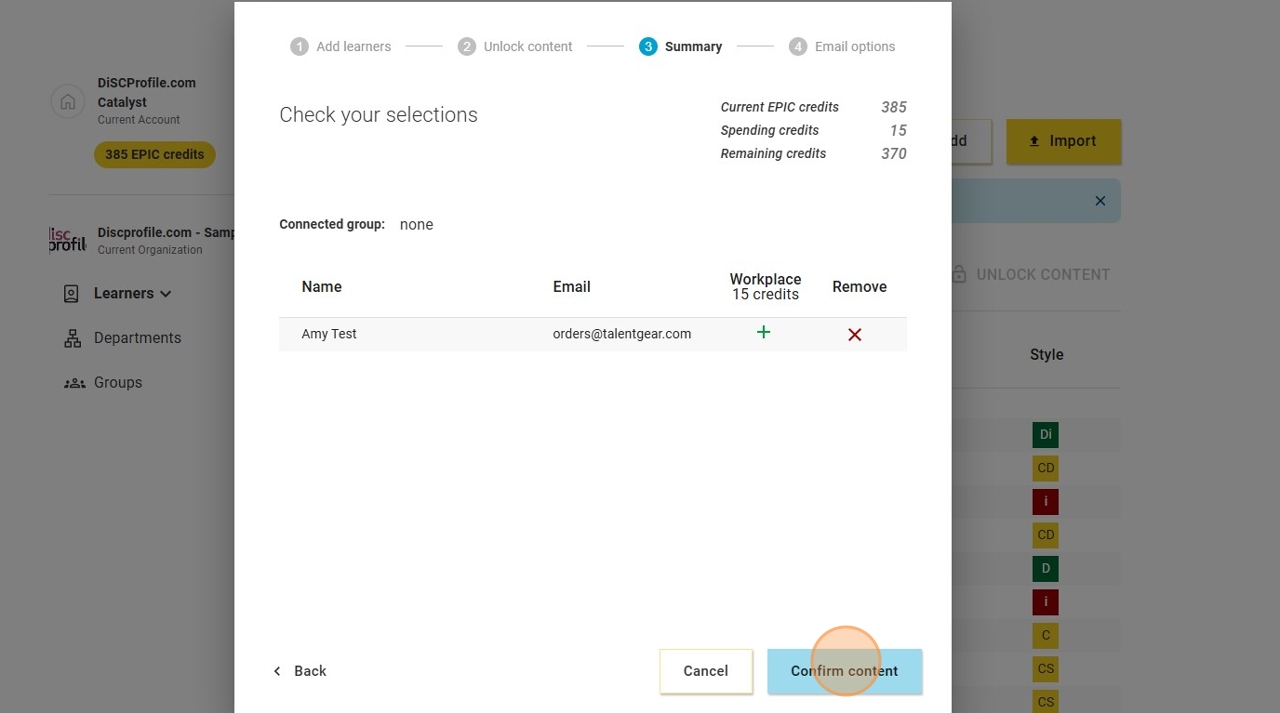Click the green D style badge

[1045, 569]
